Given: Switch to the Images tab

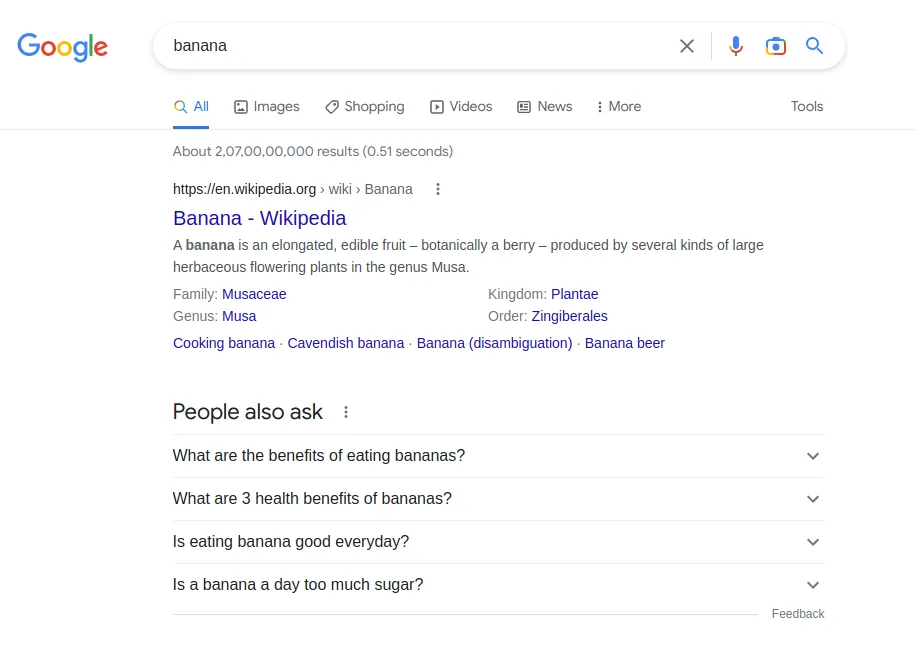Looking at the screenshot, I should [x=266, y=106].
